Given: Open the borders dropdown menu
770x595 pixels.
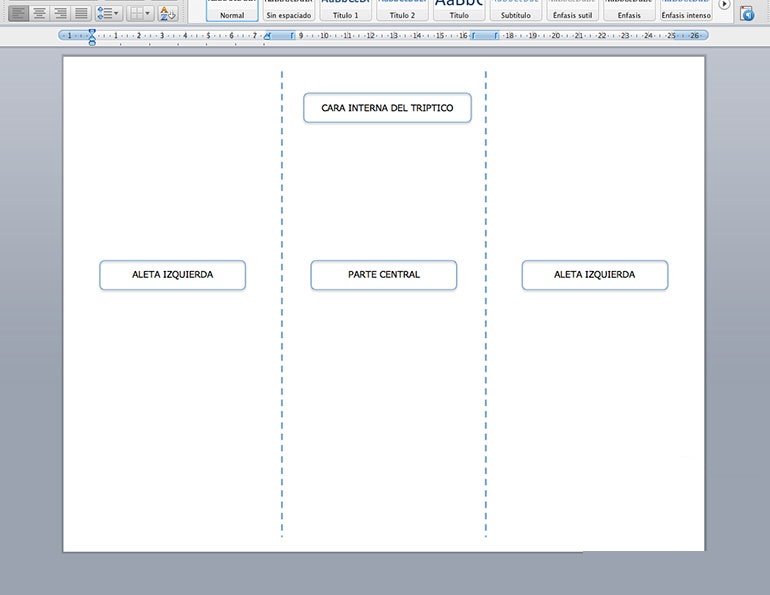Looking at the screenshot, I should pyautogui.click(x=142, y=13).
